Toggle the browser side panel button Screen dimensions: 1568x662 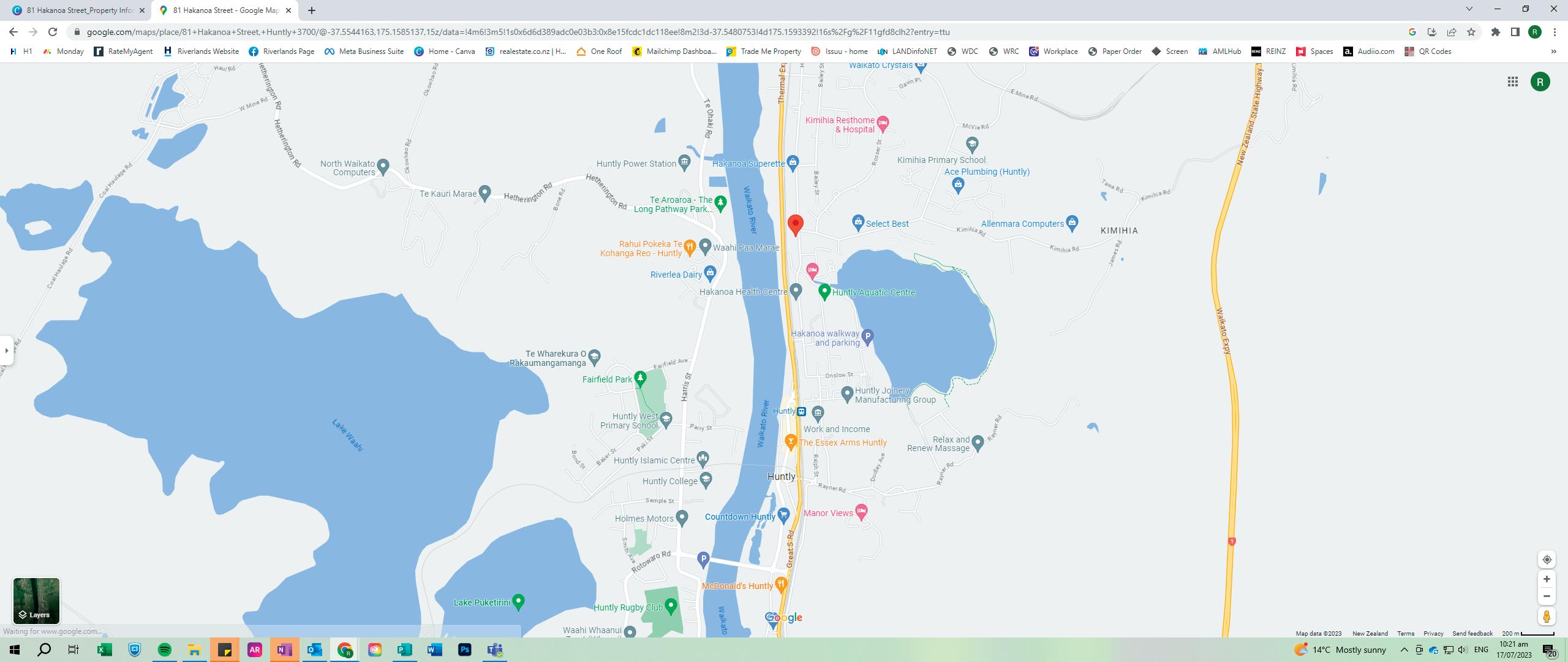coord(1515,32)
